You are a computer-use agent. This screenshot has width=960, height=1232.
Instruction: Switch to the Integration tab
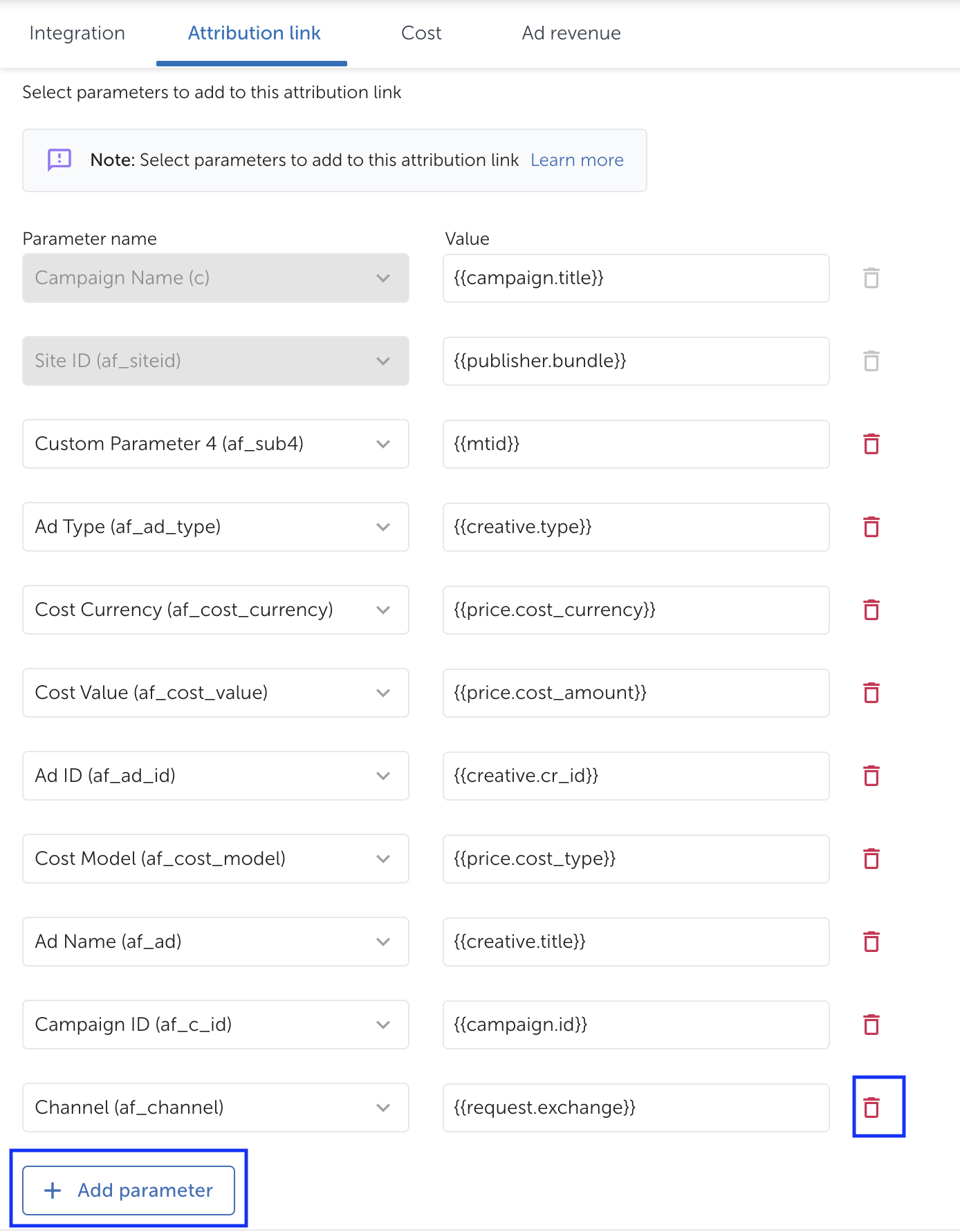77,33
